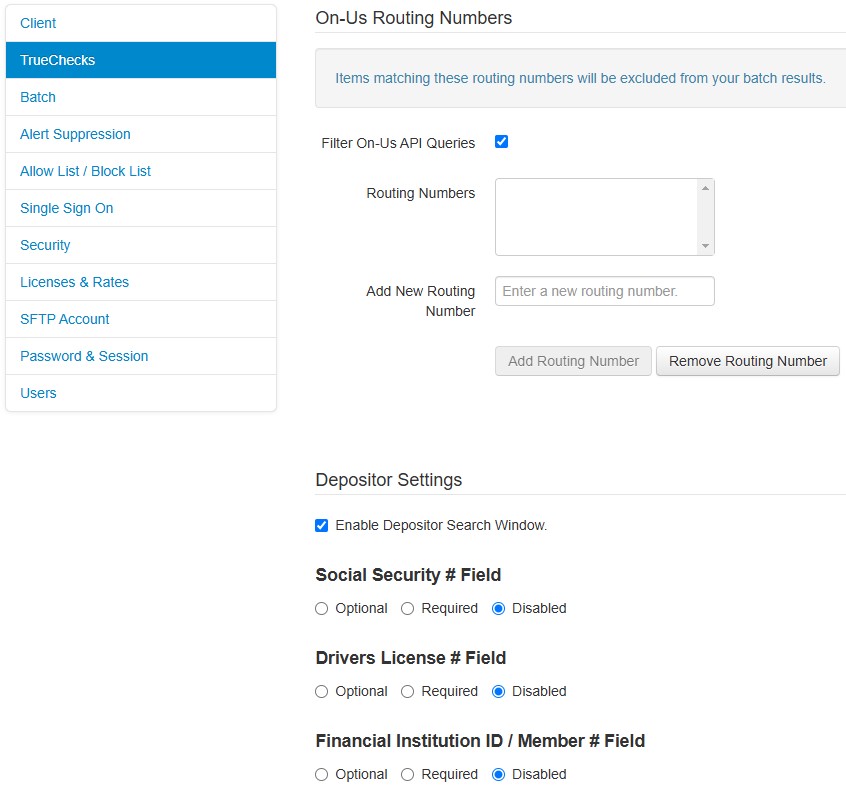846x797 pixels.
Task: Focus the new routing number input
Action: pyautogui.click(x=605, y=291)
